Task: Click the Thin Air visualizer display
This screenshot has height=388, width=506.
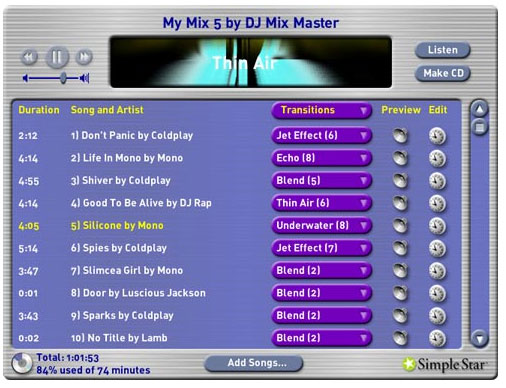Action: click(x=251, y=62)
